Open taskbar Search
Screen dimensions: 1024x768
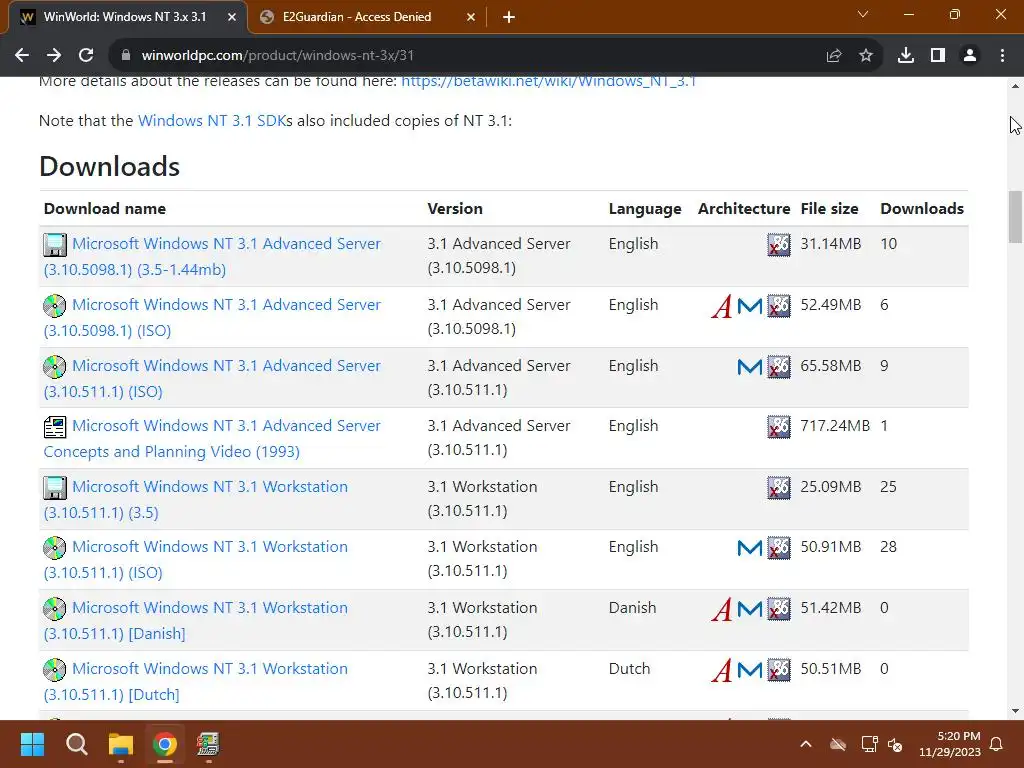click(x=76, y=744)
